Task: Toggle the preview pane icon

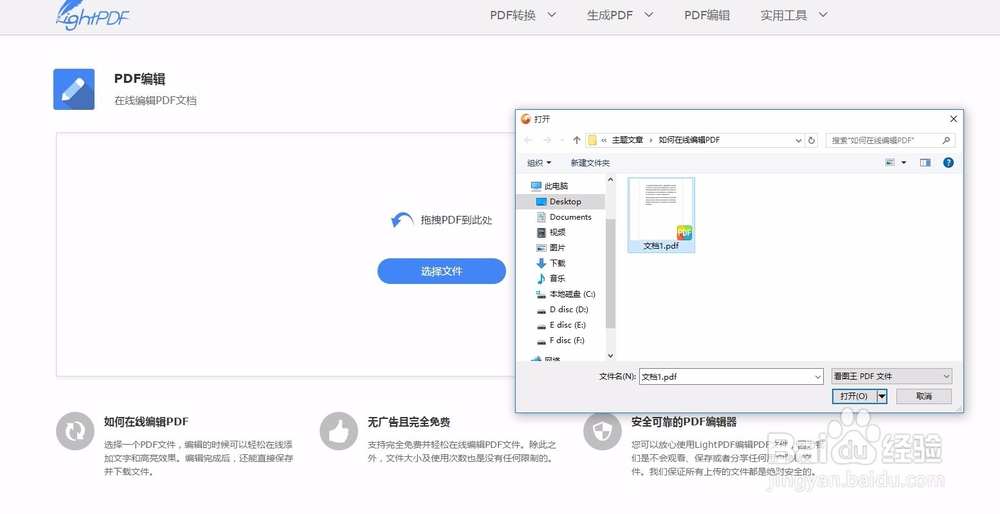Action: point(925,163)
